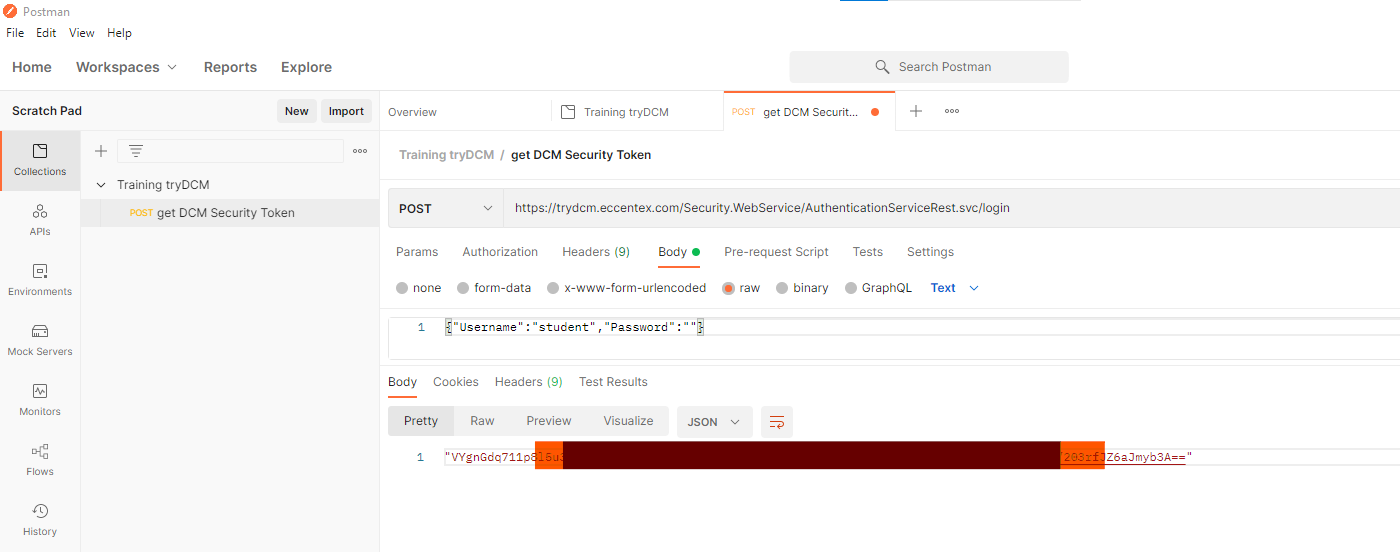Collapse the Training tryDCM collection
The height and width of the screenshot is (552, 1400).
[x=100, y=185]
